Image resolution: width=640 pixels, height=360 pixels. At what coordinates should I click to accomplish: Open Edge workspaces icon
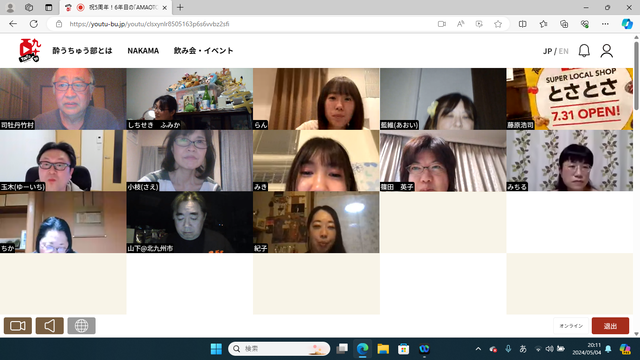click(x=29, y=7)
